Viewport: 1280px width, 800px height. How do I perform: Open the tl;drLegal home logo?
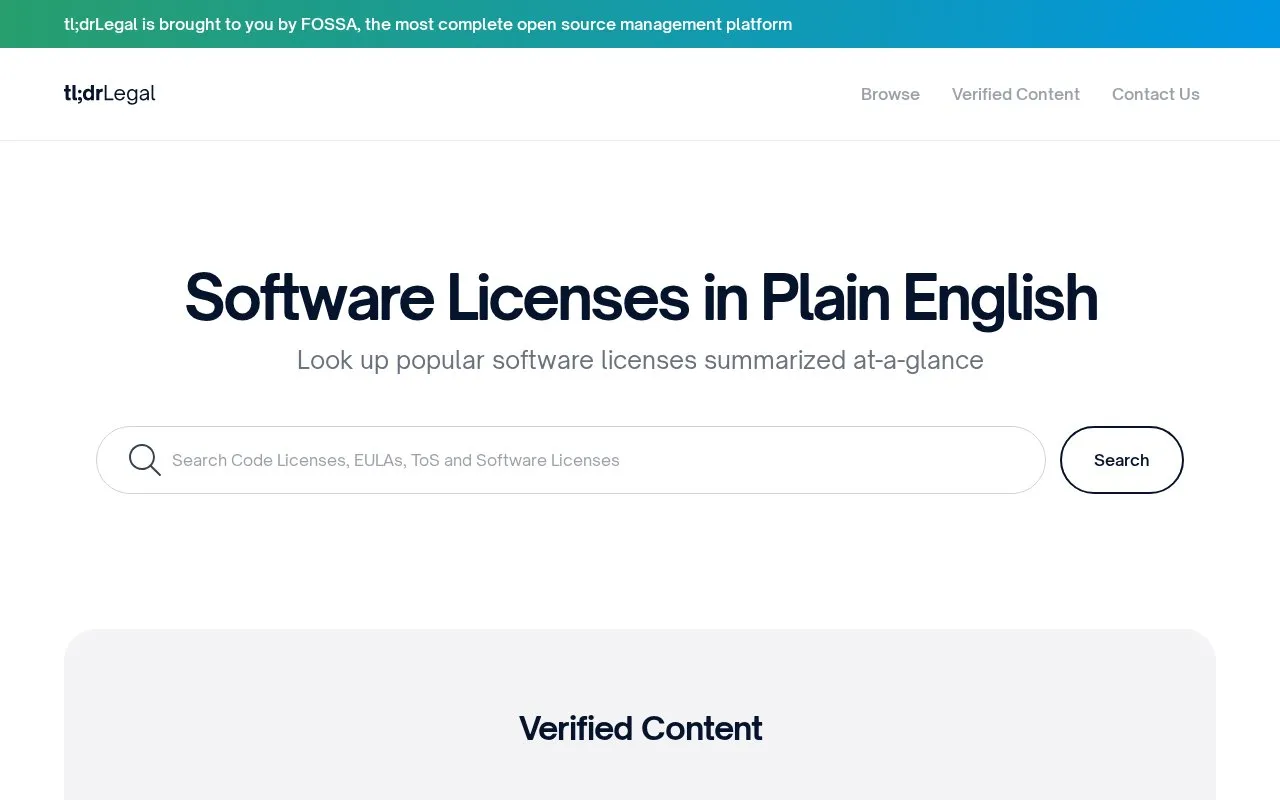tap(110, 94)
